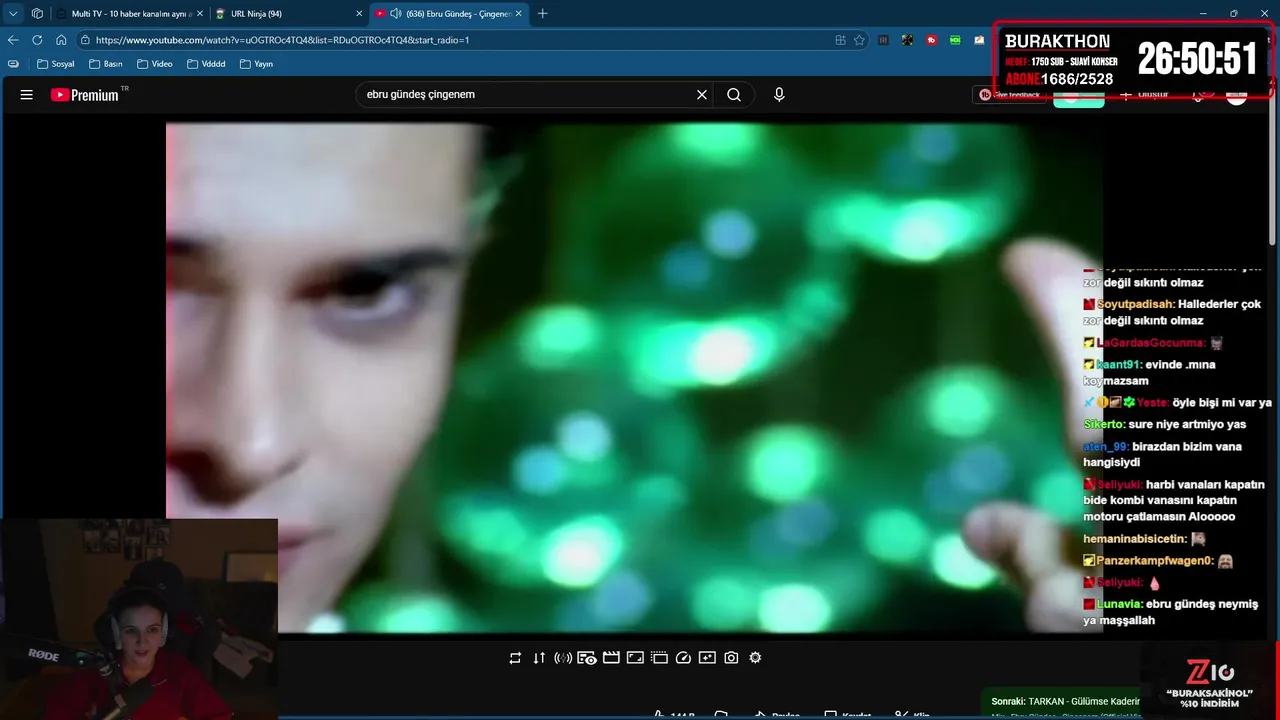Click the magnifier search button
The image size is (1280, 720).
tap(734, 95)
